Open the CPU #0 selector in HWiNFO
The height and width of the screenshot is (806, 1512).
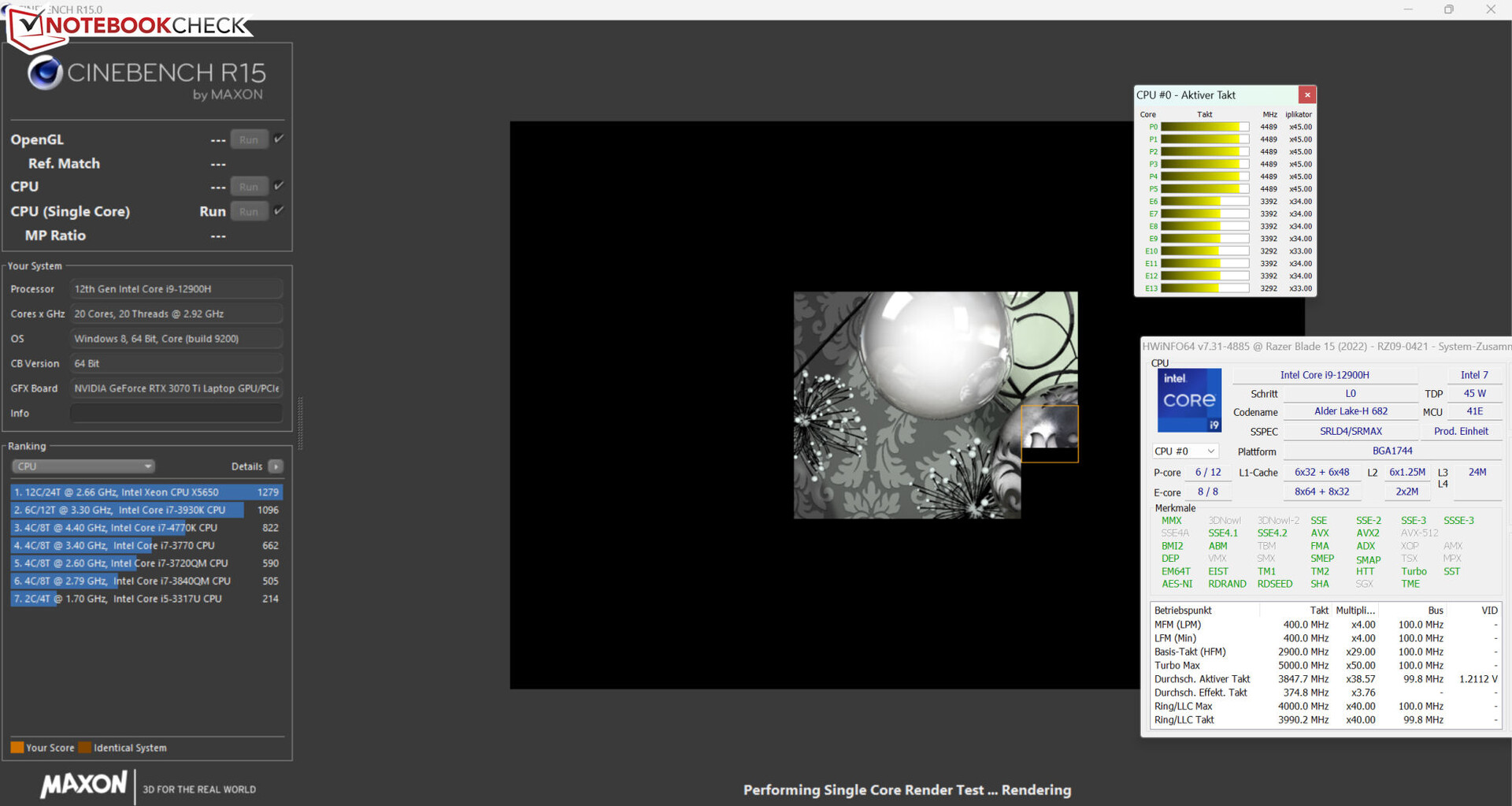(x=1185, y=451)
